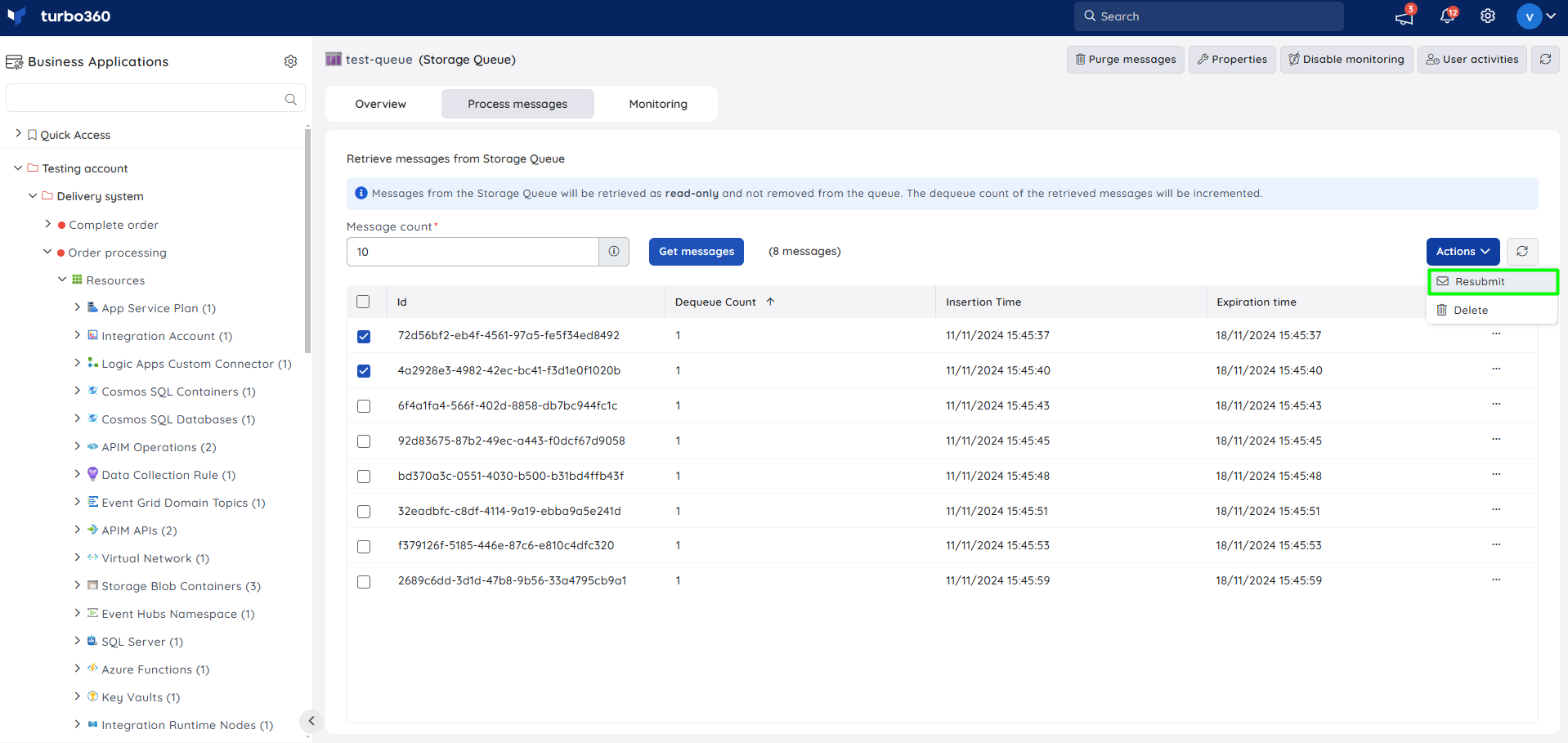The image size is (1568, 743).
Task: Uncheck message 72d56bf2 checkbox
Action: pos(364,336)
